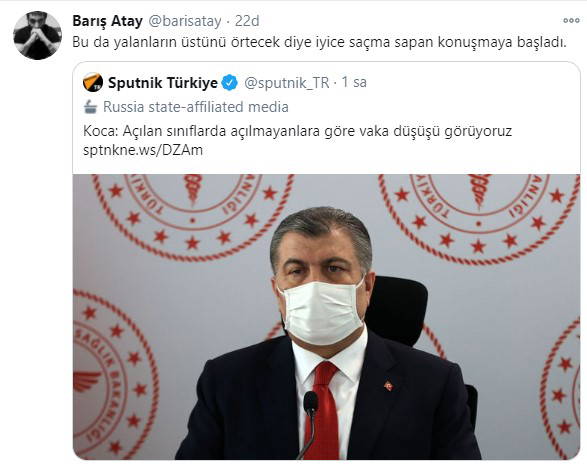Open the Barış Atay display name

(107, 21)
